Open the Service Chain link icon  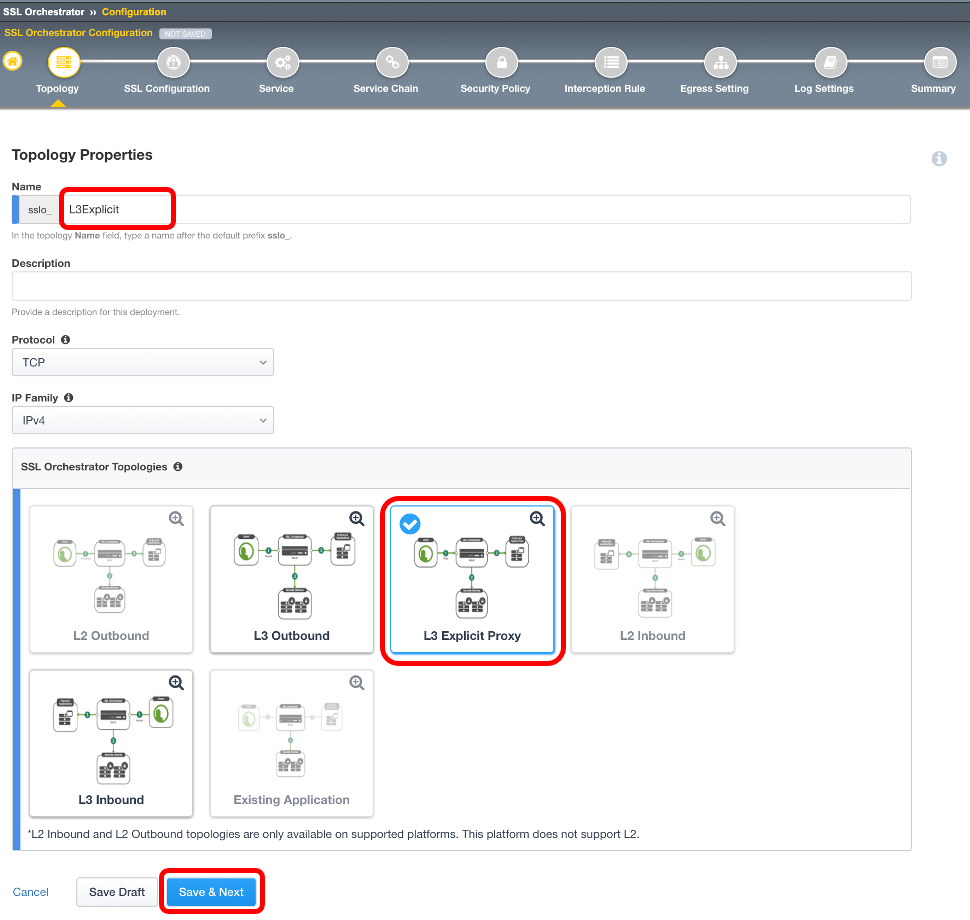tap(392, 62)
